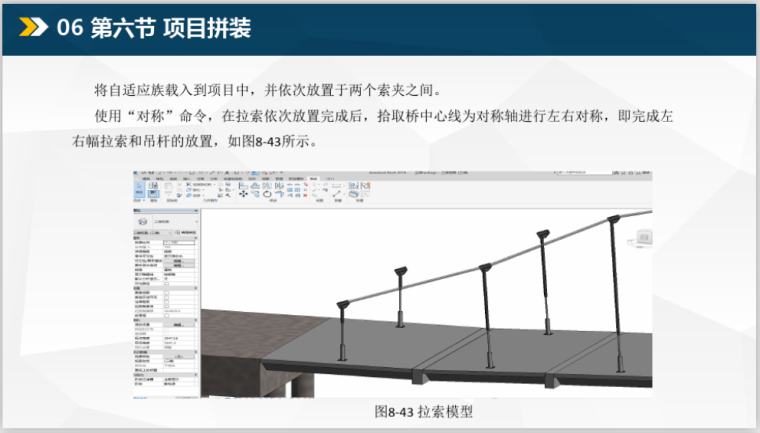Switch to the active Modify ribbon tab

point(313,178)
